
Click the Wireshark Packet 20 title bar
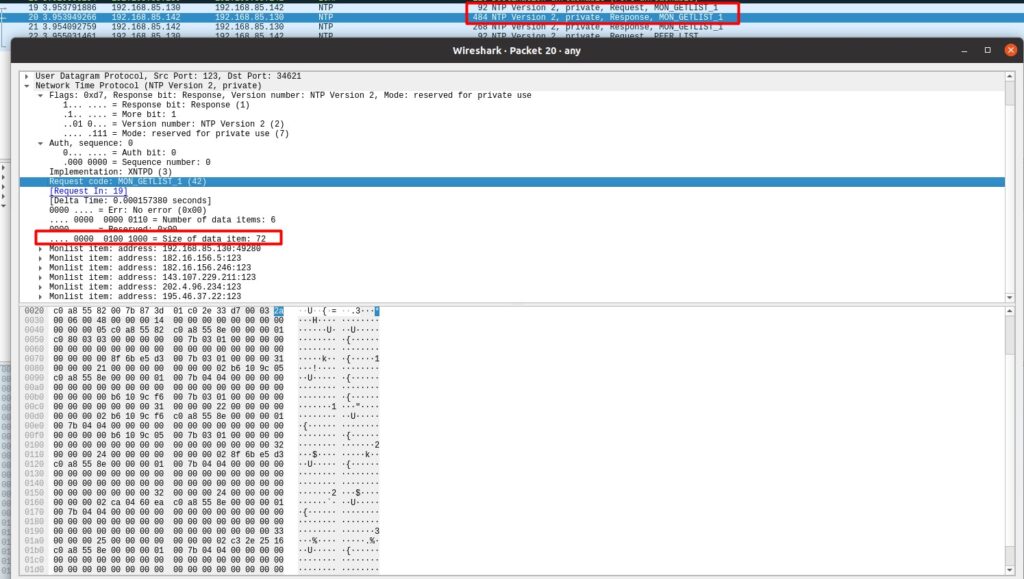(x=517, y=50)
